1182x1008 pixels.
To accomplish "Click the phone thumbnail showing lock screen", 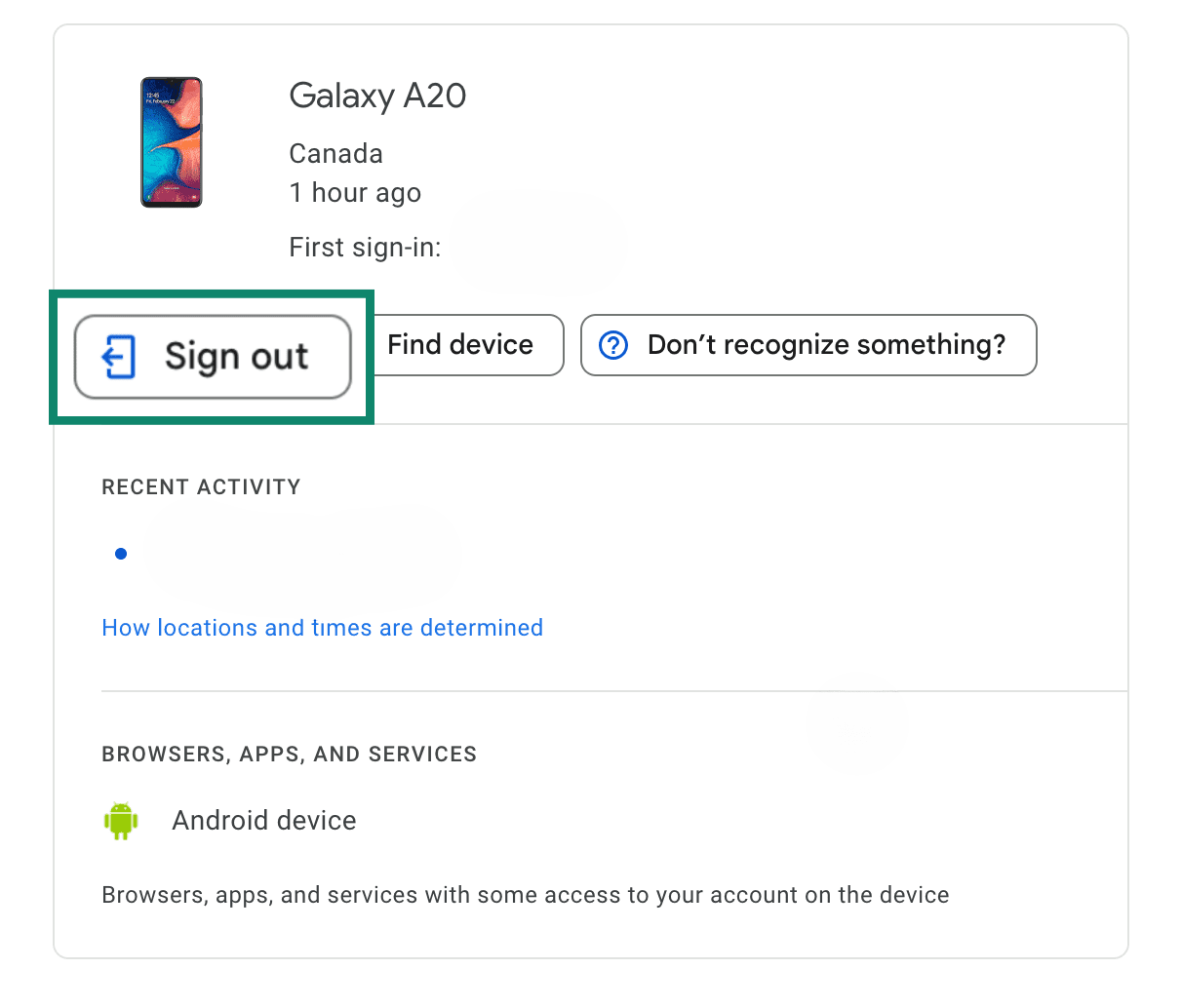I will click(172, 142).
